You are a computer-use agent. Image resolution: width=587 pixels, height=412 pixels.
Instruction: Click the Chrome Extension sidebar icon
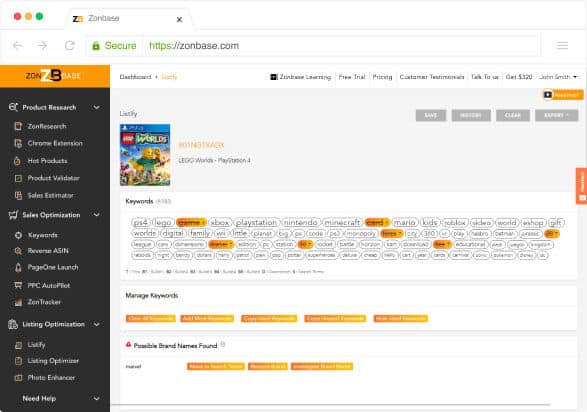18,143
